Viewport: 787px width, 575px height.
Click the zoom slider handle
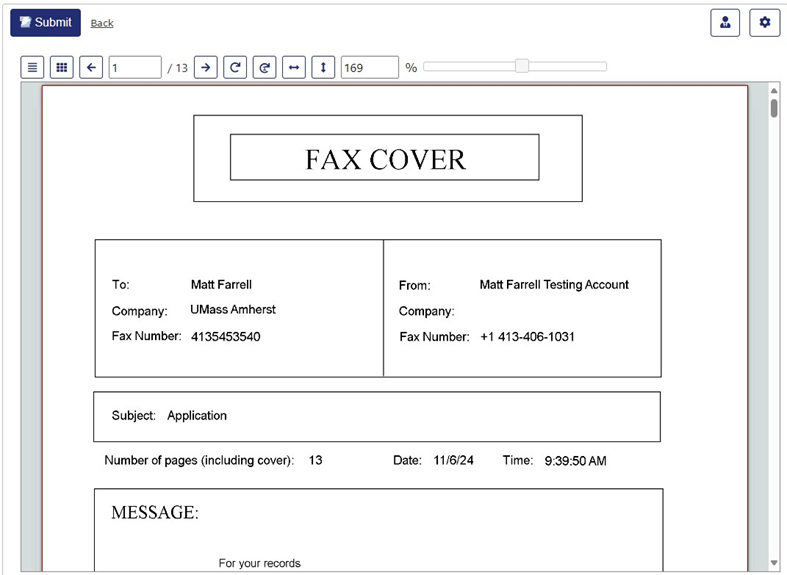pyautogui.click(x=522, y=66)
